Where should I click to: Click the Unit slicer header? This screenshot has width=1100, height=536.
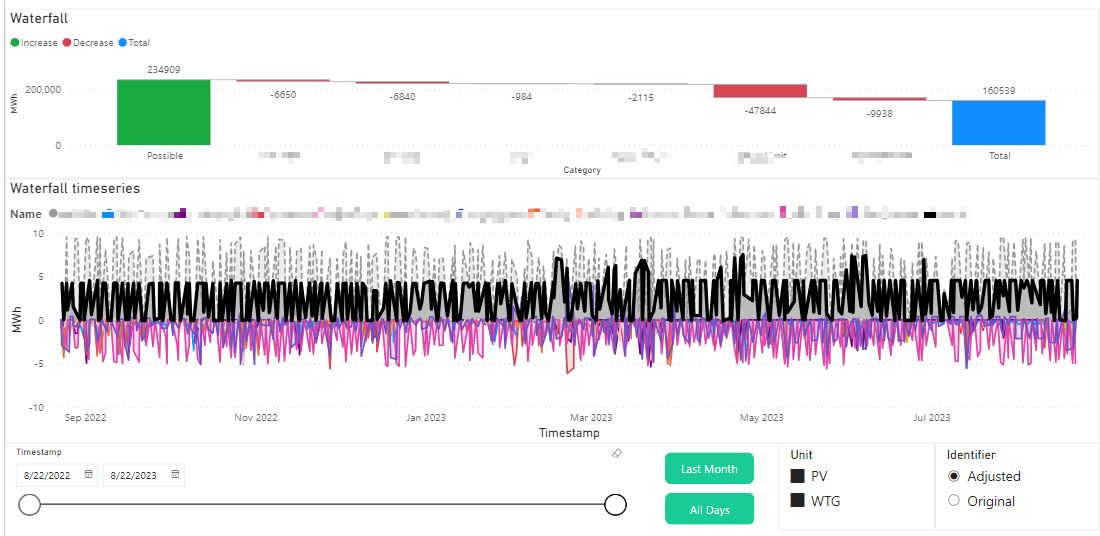tap(801, 455)
